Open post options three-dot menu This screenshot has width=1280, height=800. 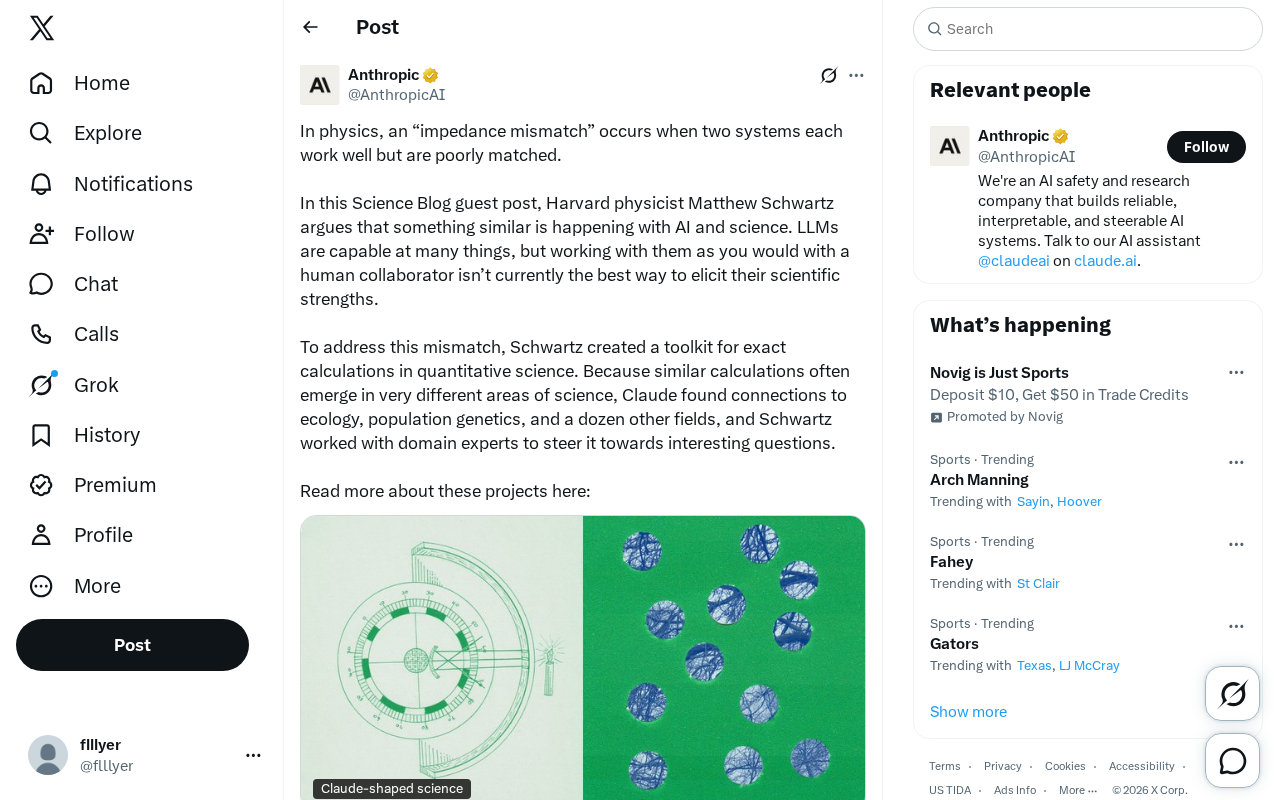pyautogui.click(x=856, y=75)
